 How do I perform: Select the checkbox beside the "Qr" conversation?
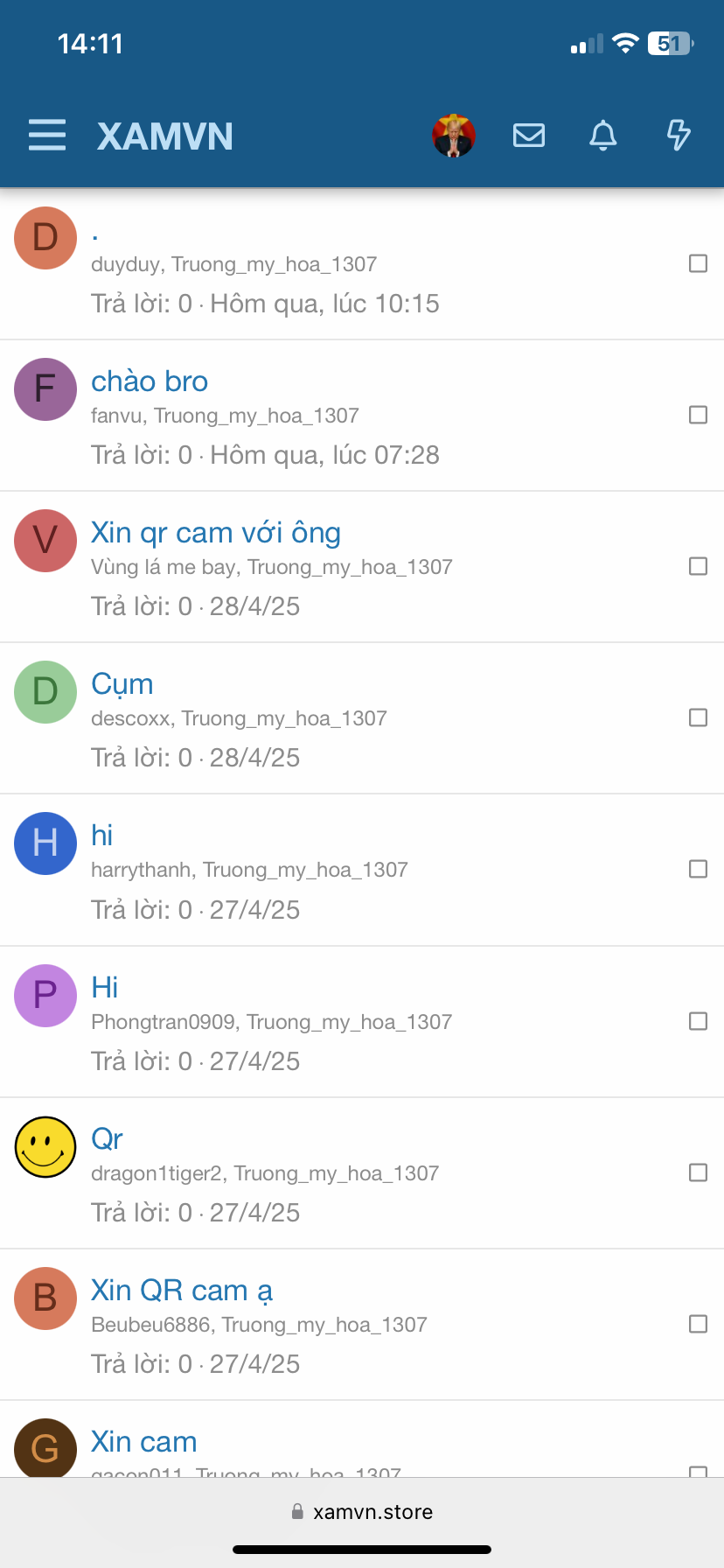pos(698,1172)
